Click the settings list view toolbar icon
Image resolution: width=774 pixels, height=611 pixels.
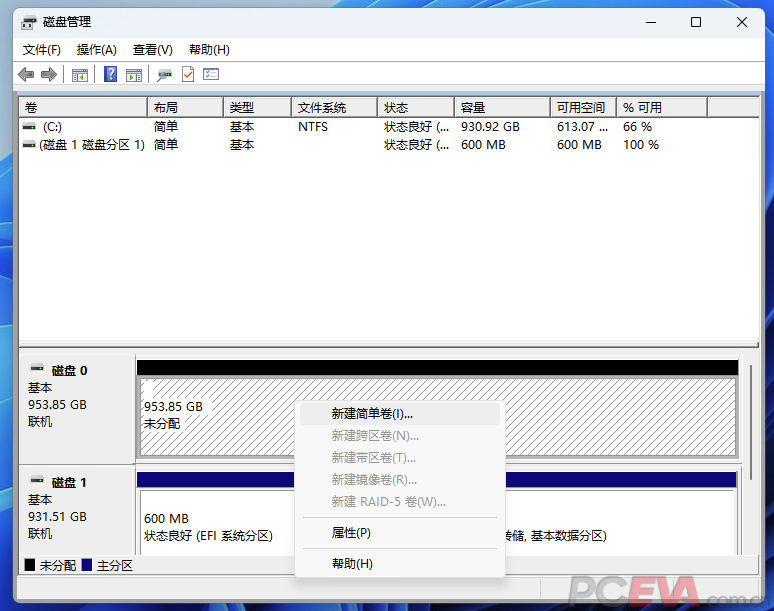tap(211, 75)
